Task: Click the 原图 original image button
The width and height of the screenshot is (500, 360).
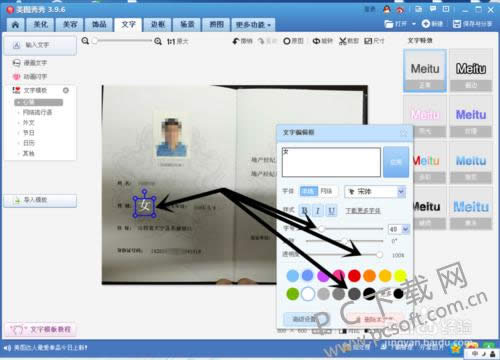Action: (x=293, y=41)
